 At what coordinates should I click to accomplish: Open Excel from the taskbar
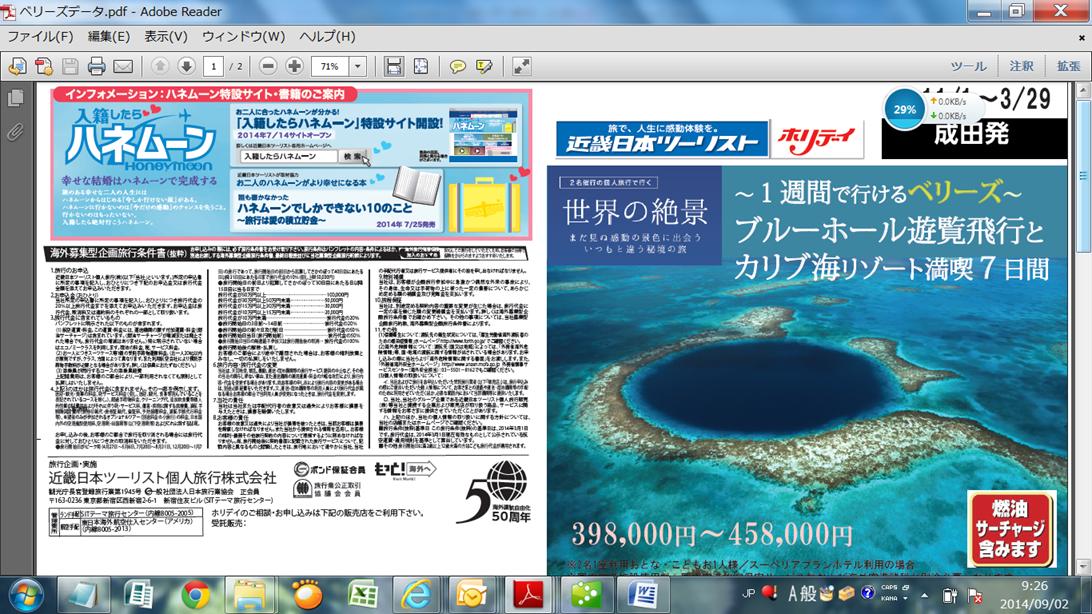pos(362,596)
